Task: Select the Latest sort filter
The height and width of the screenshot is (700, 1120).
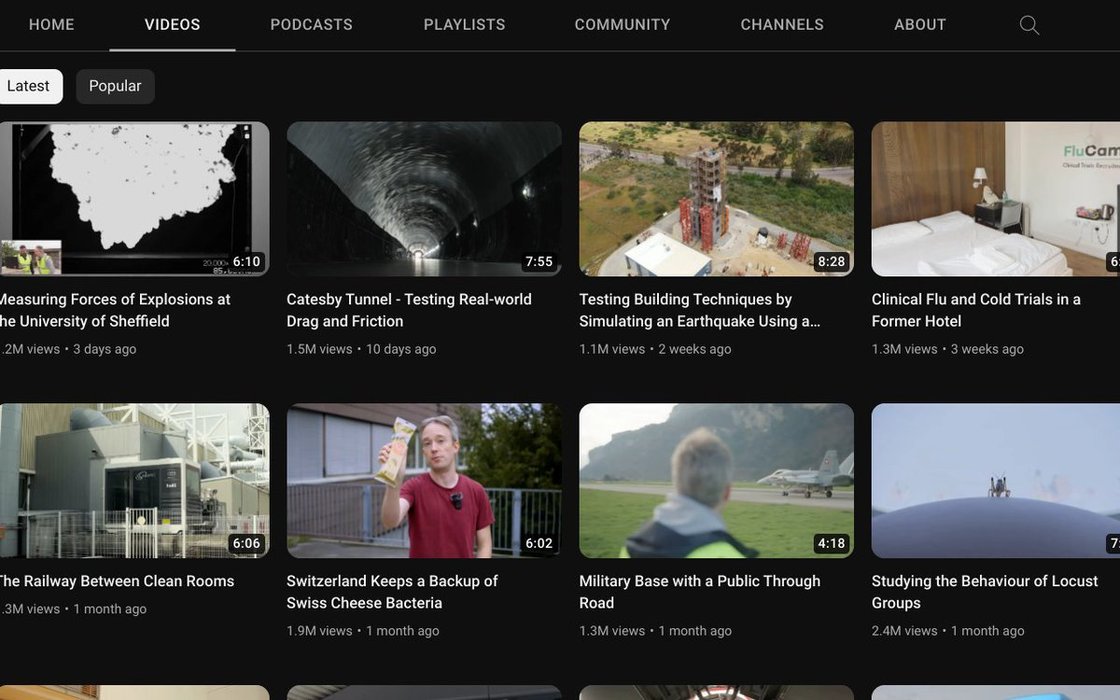Action: pyautogui.click(x=29, y=86)
